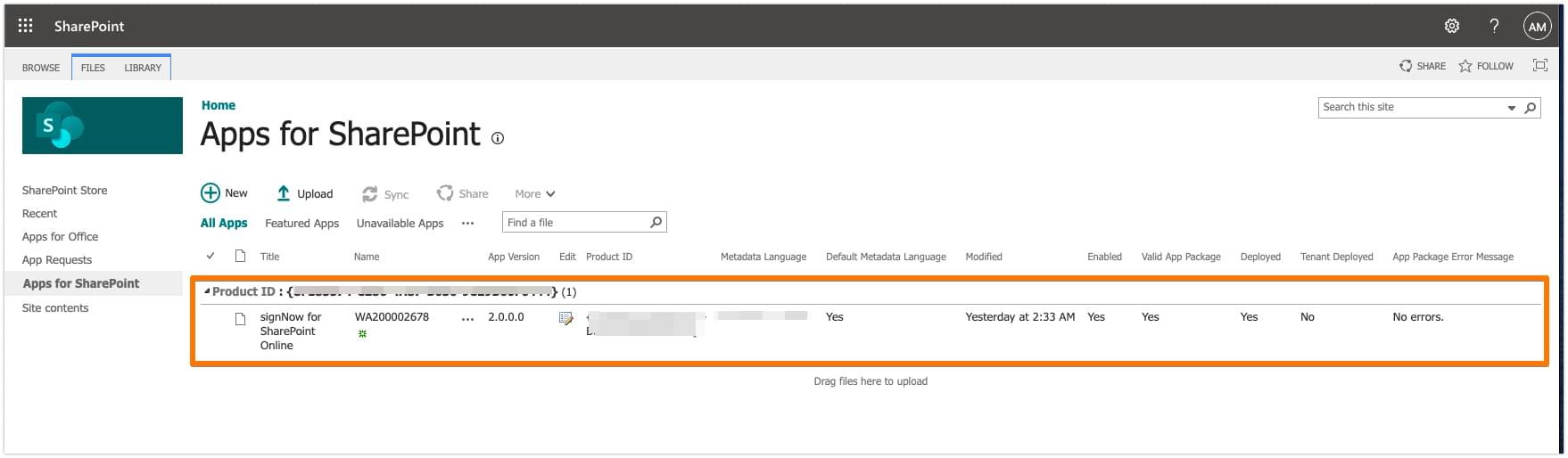Sort by Modified column header
This screenshot has width=1568, height=458.
click(984, 257)
